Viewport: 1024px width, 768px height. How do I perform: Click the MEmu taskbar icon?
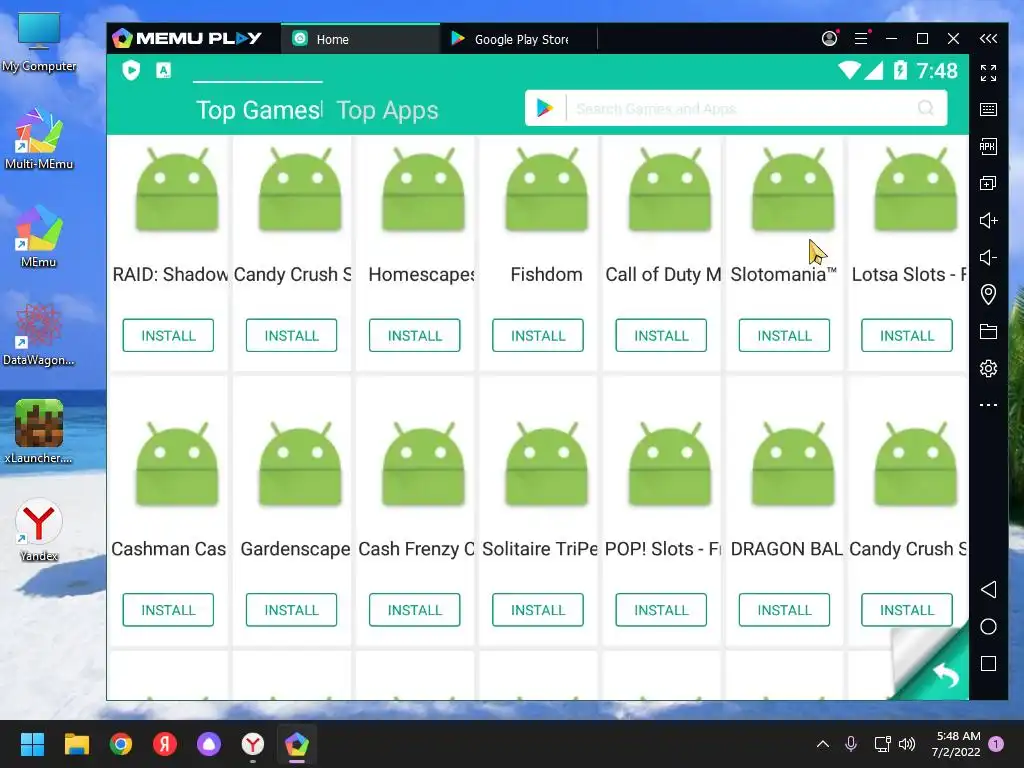click(296, 744)
